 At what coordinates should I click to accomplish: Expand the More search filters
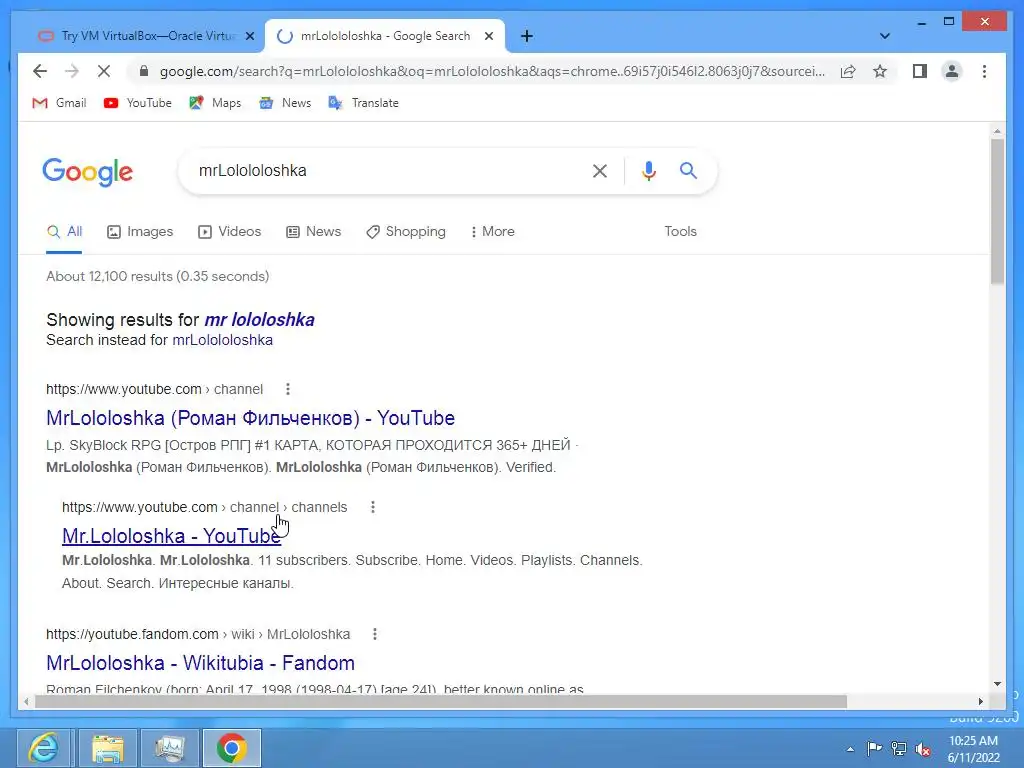point(492,232)
